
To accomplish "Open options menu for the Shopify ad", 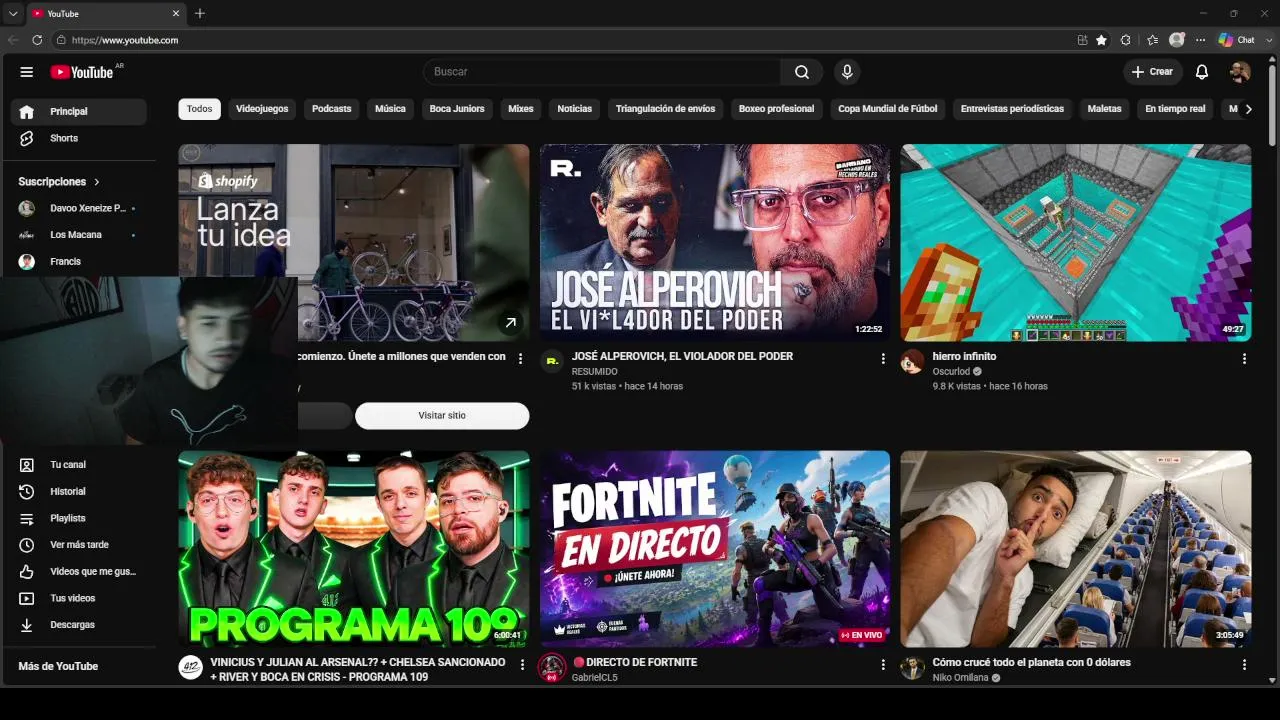I will [521, 359].
